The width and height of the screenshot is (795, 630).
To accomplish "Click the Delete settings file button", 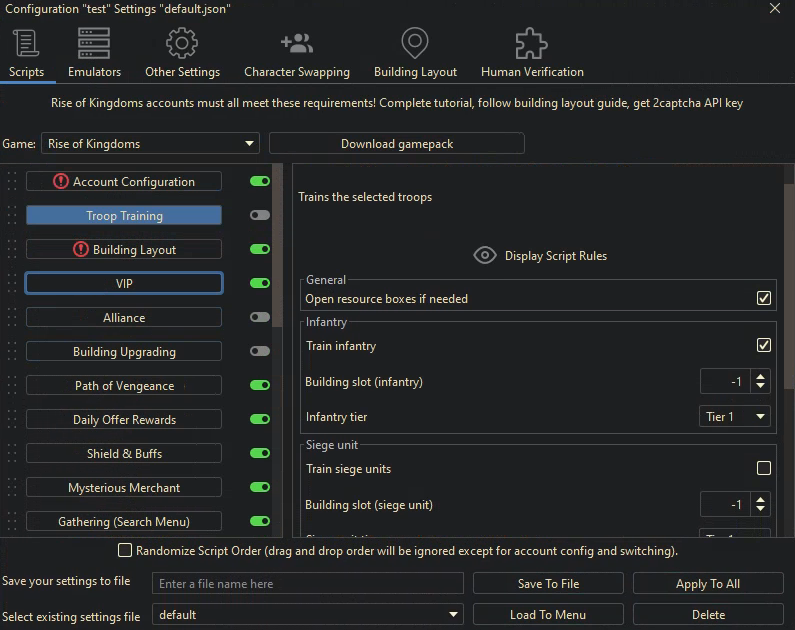I will [x=708, y=614].
